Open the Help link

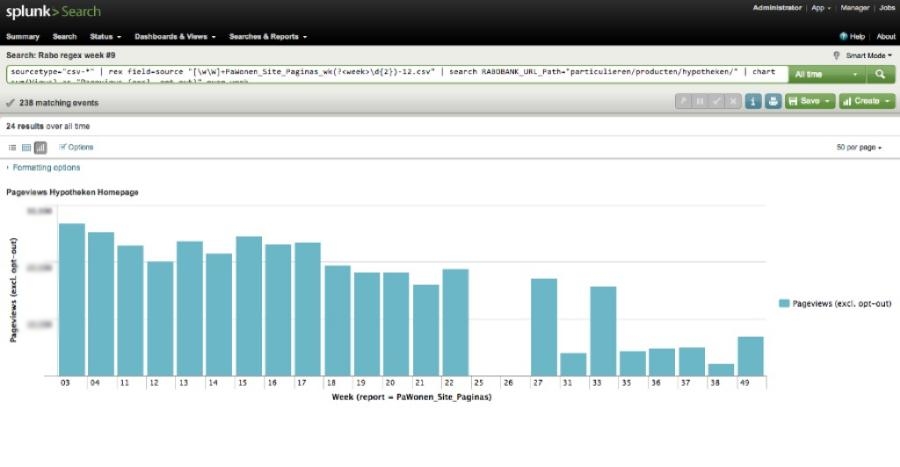tap(857, 36)
